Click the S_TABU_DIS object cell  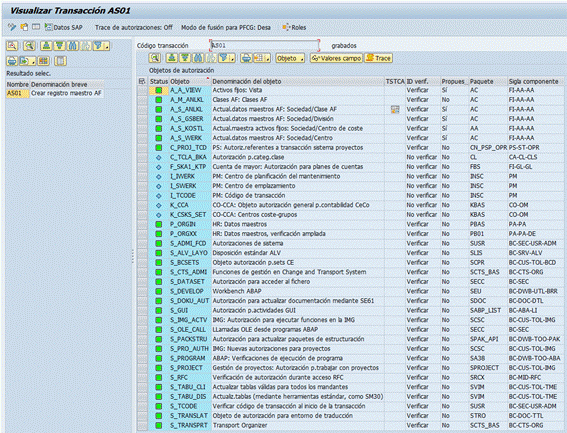coord(190,397)
